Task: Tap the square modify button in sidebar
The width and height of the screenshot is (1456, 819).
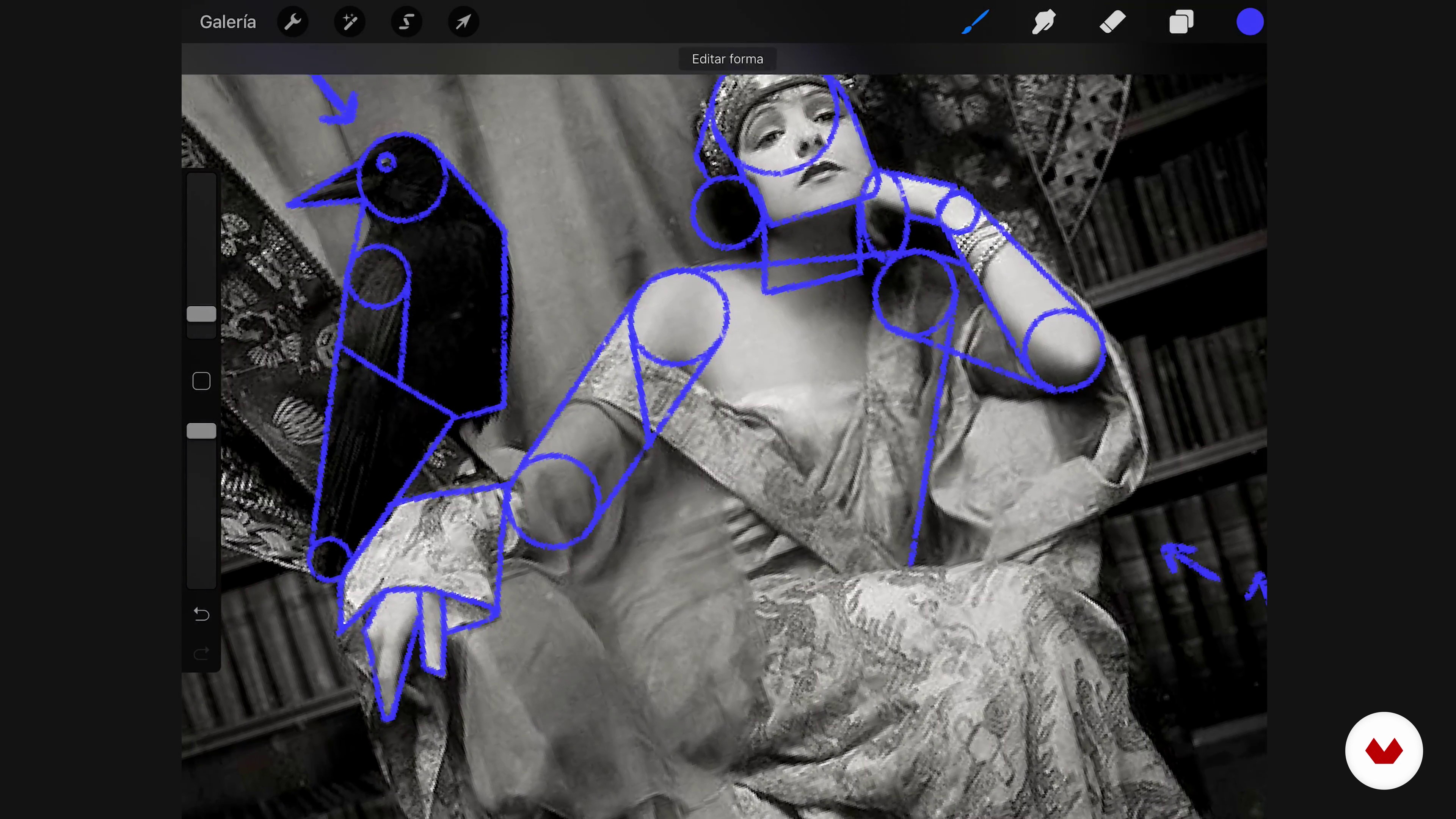Action: pyautogui.click(x=201, y=381)
